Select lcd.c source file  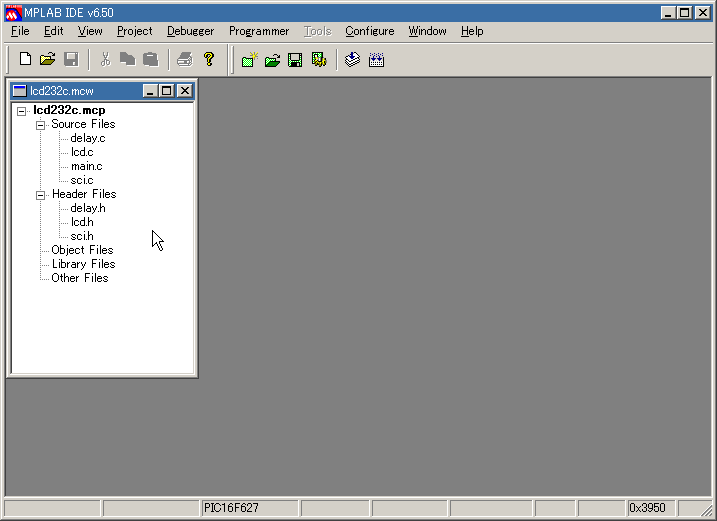tap(82, 152)
